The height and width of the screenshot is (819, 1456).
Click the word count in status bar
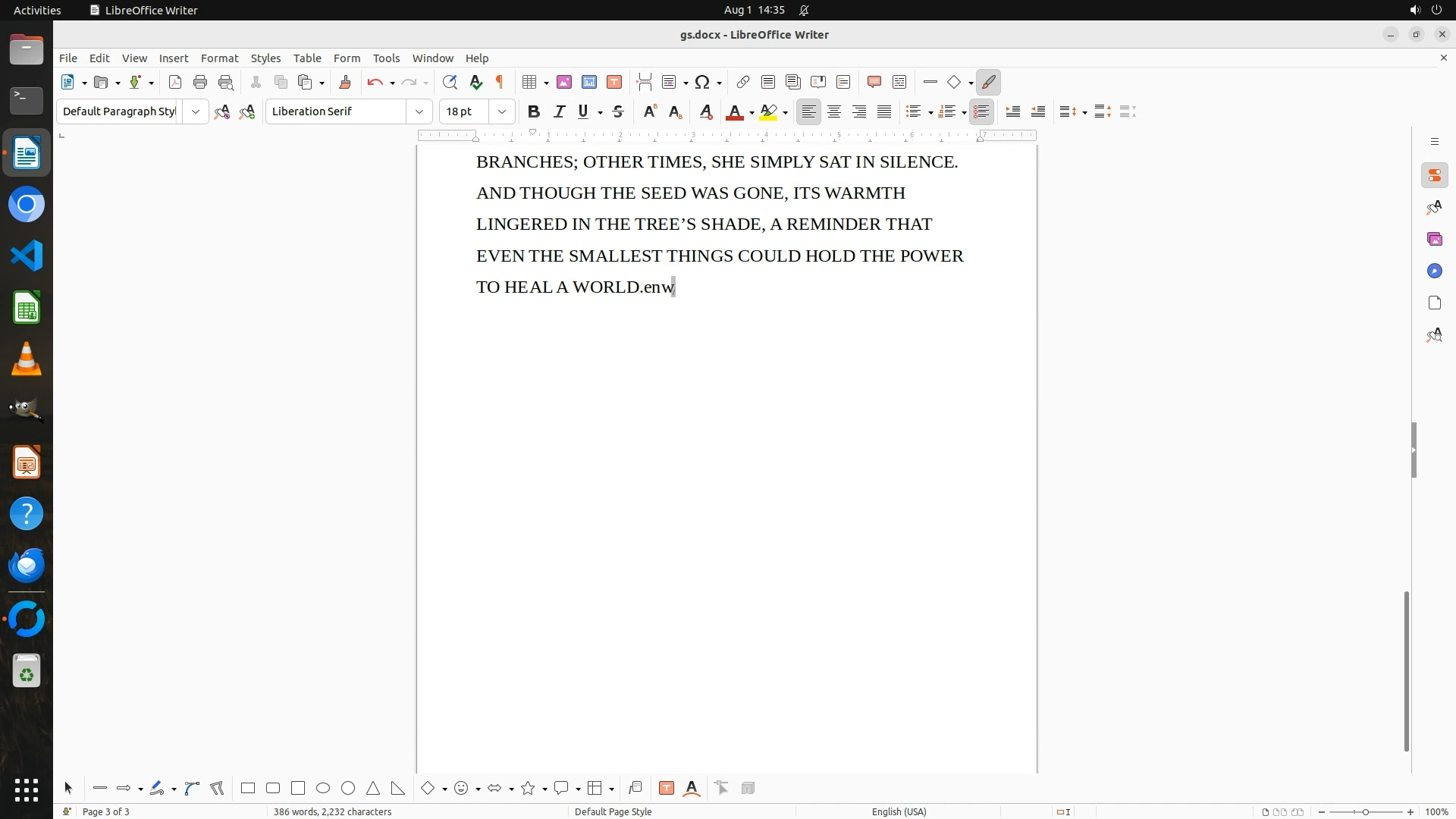pyautogui.click(x=332, y=811)
